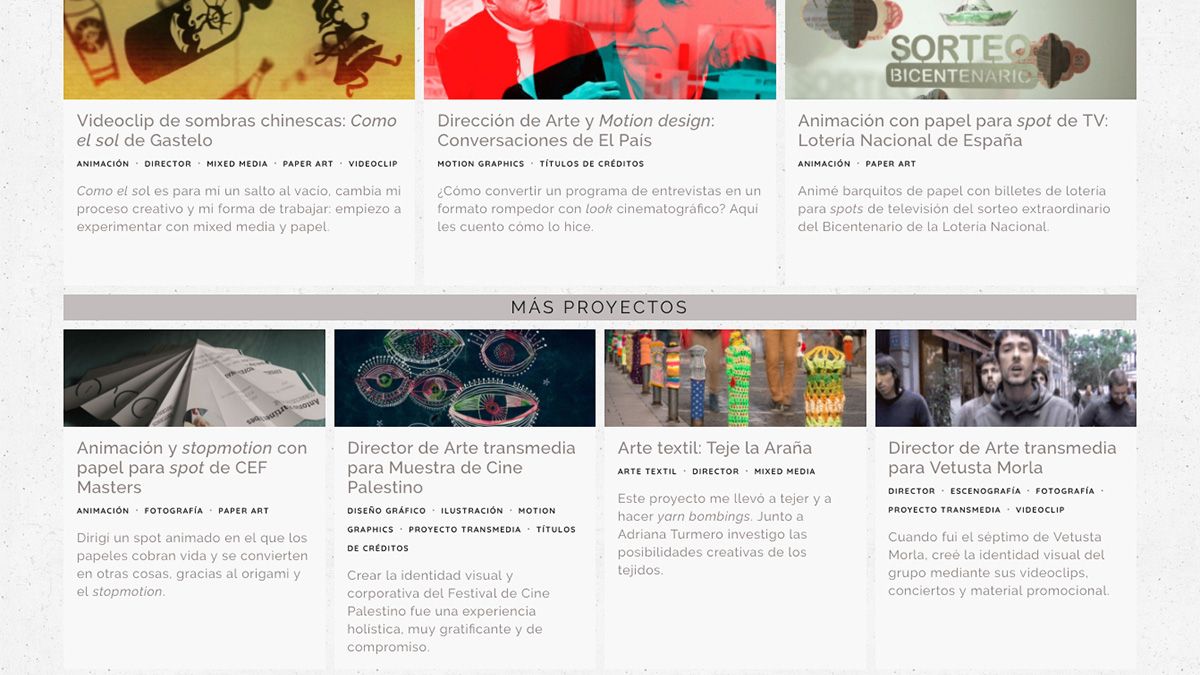The width and height of the screenshot is (1200, 675).
Task: Click PAPER ART tag under Lotería Nacional project
Action: click(x=892, y=164)
